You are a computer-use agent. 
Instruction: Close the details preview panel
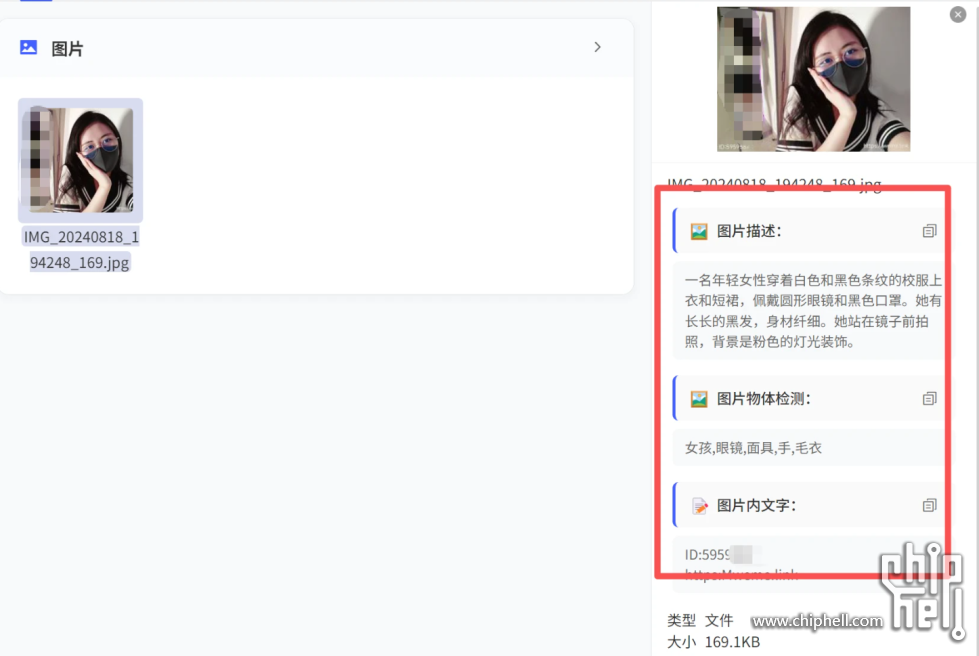pyautogui.click(x=958, y=14)
